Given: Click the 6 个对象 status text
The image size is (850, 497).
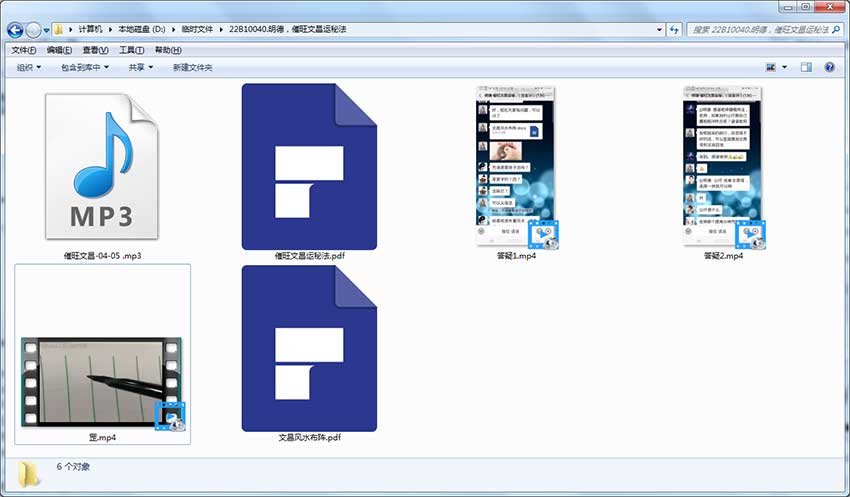Looking at the screenshot, I should 74,467.
